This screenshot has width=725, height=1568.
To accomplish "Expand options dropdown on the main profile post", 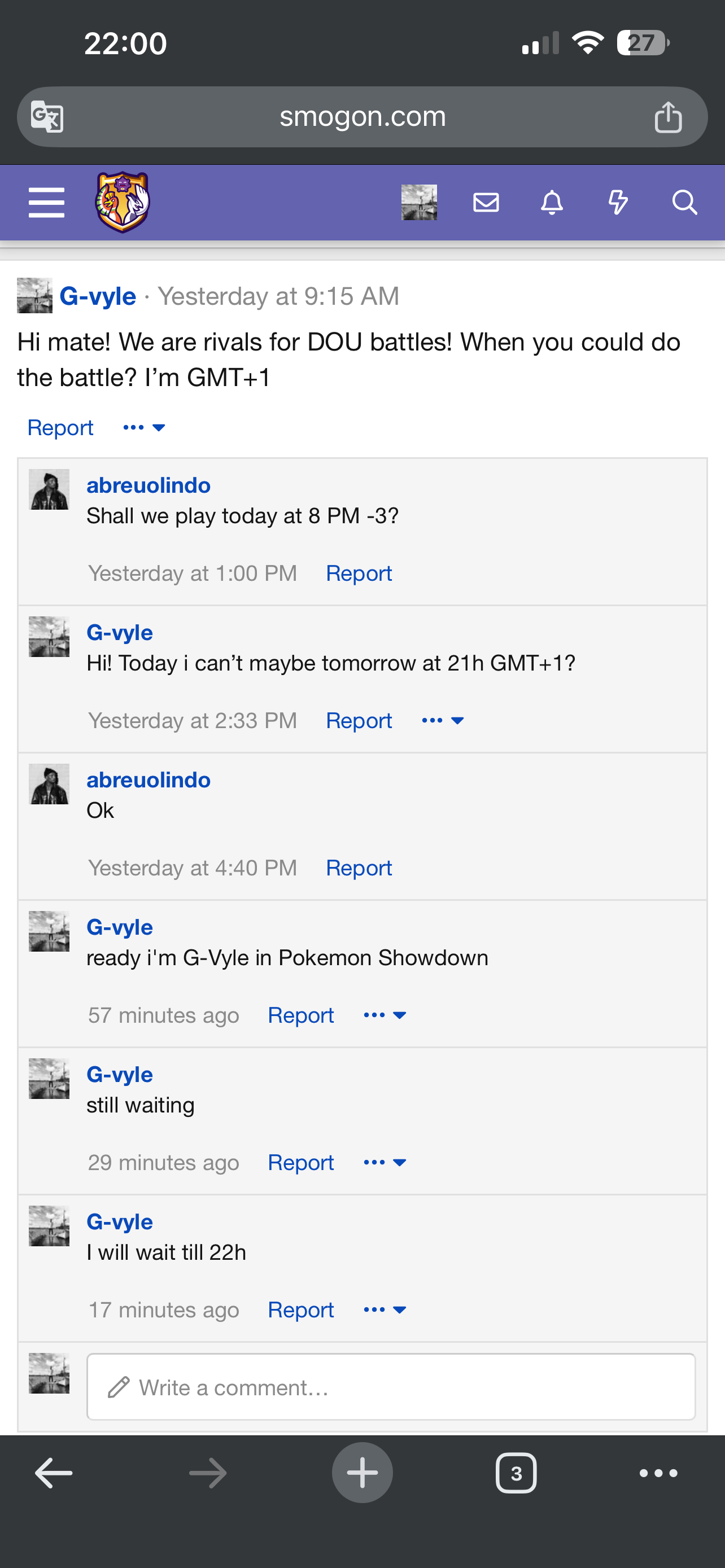I will (145, 428).
